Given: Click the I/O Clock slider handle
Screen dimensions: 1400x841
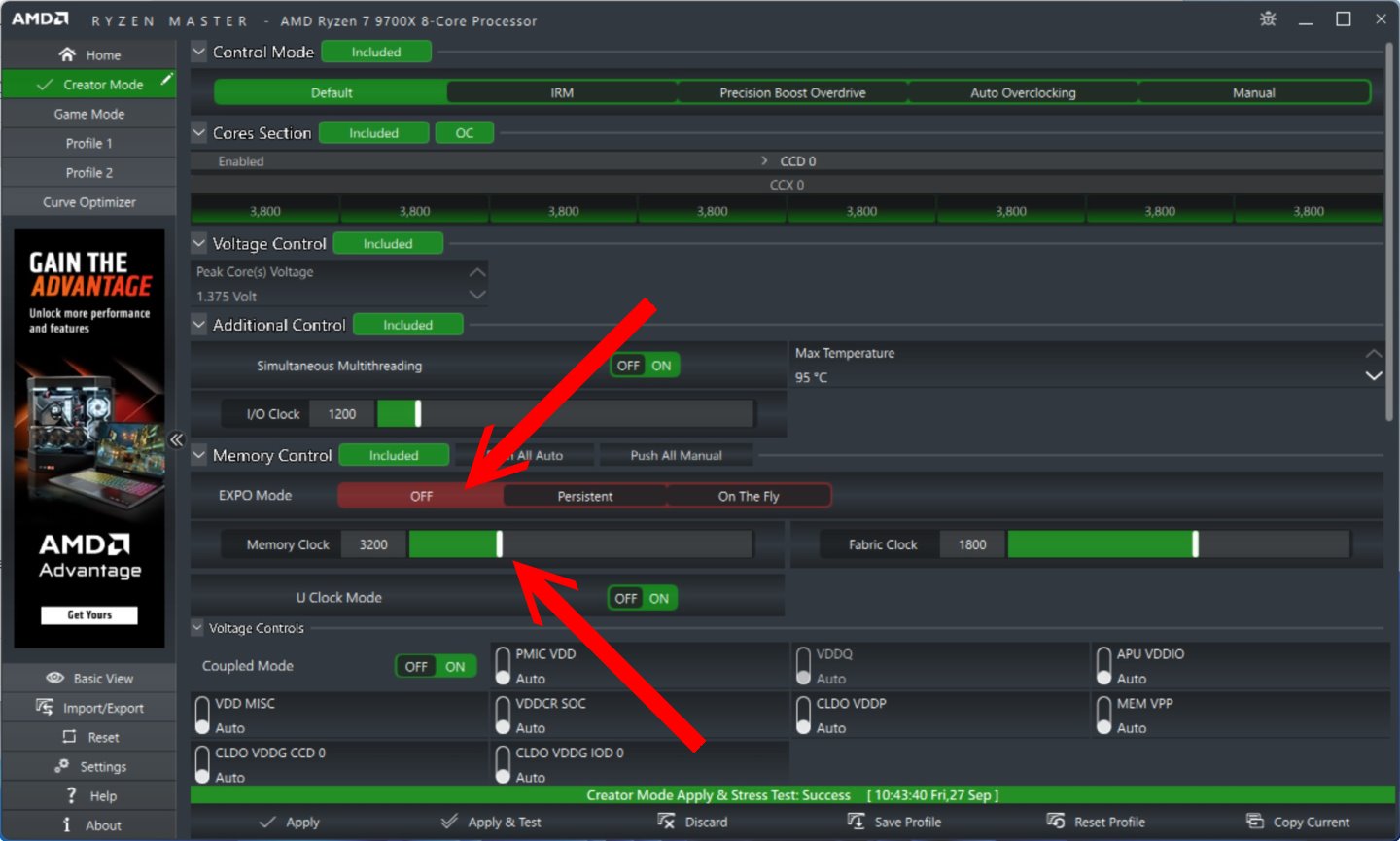Looking at the screenshot, I should coord(418,413).
